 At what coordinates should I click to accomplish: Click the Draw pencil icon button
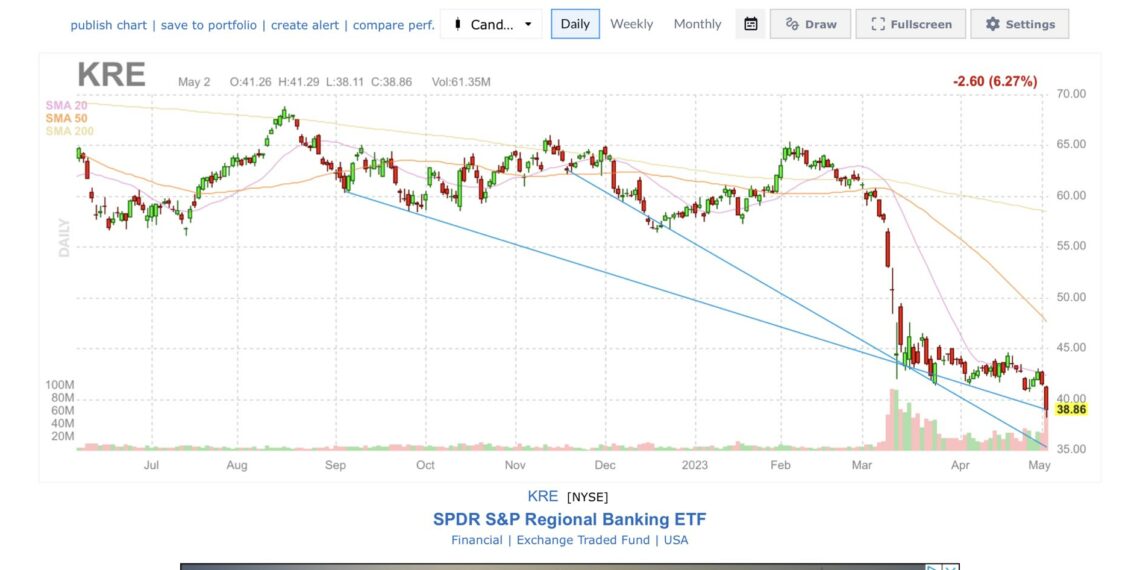[810, 24]
